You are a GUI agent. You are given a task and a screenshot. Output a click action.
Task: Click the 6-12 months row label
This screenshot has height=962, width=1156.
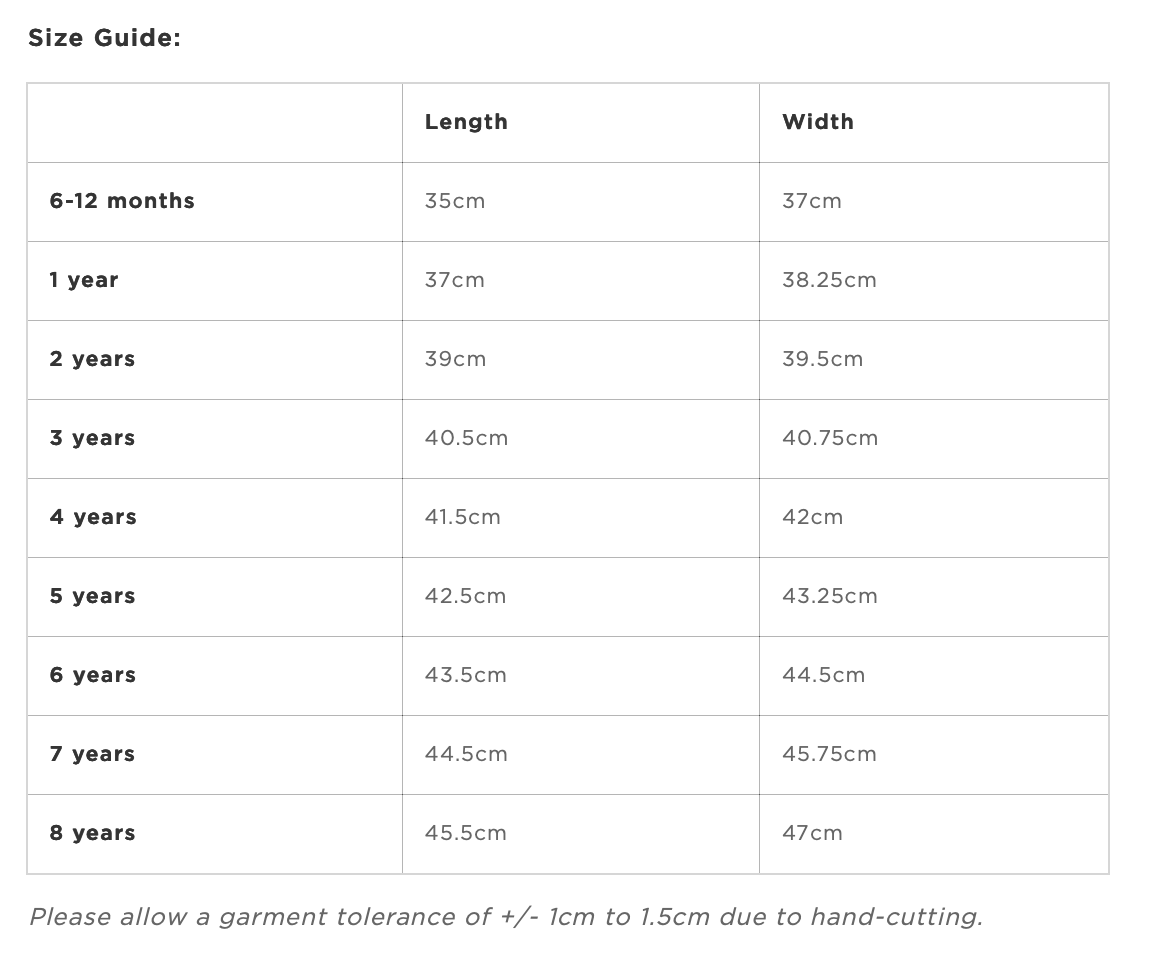click(x=122, y=201)
